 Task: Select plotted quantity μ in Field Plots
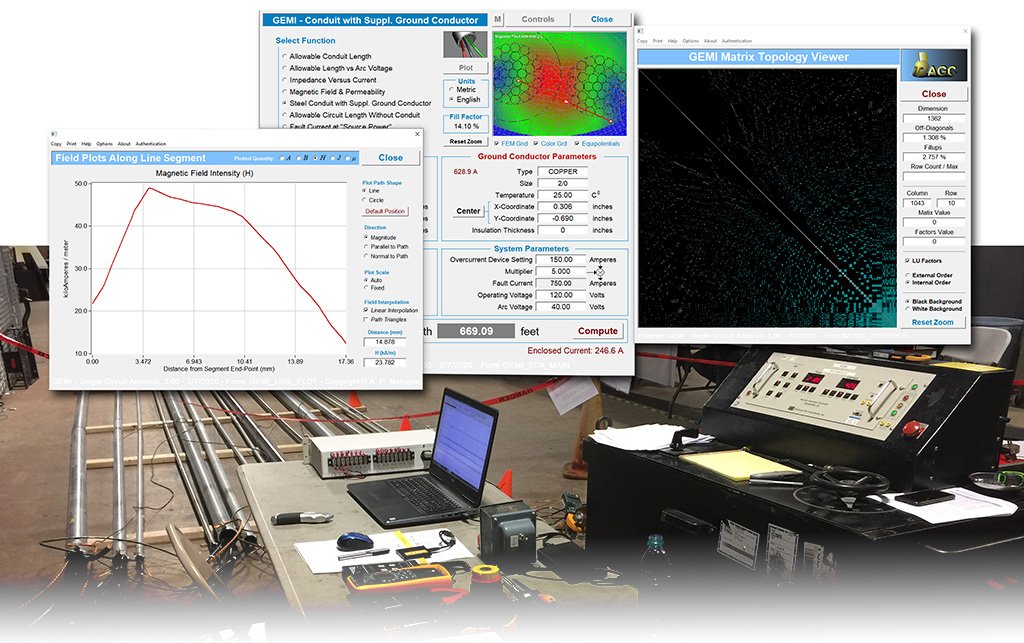coord(348,158)
